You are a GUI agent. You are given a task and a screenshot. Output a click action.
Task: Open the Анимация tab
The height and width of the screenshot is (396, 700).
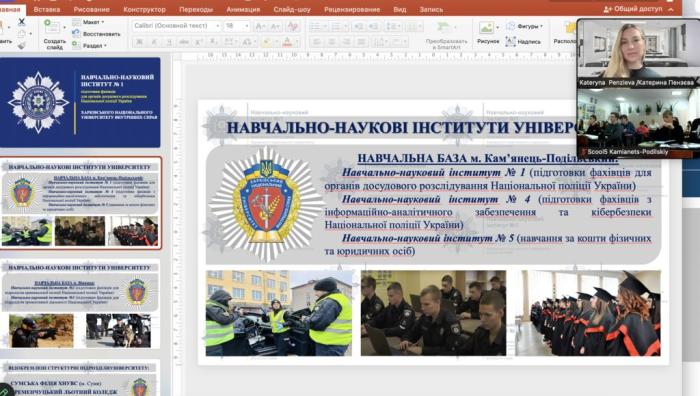click(x=243, y=9)
